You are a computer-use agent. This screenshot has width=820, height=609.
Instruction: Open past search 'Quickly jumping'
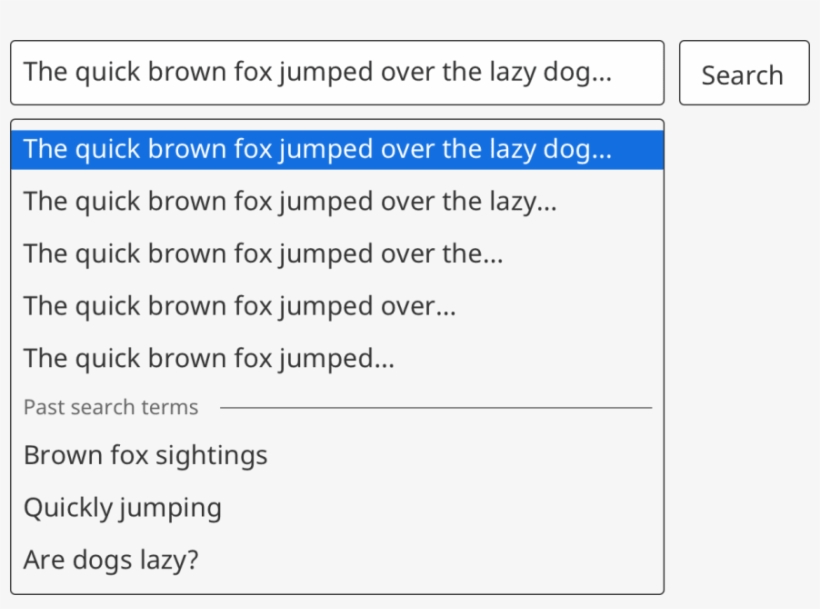[122, 507]
